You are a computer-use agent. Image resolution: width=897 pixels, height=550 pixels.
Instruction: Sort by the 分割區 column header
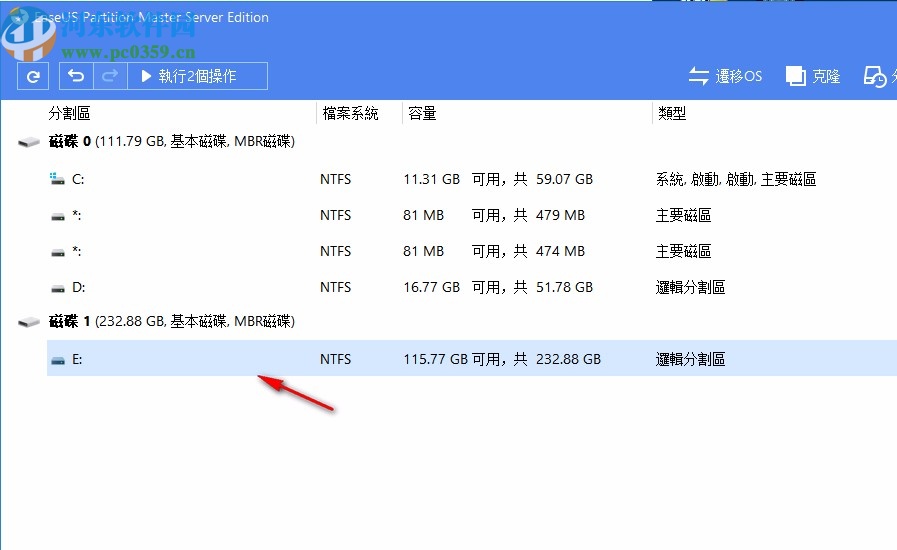[69, 113]
